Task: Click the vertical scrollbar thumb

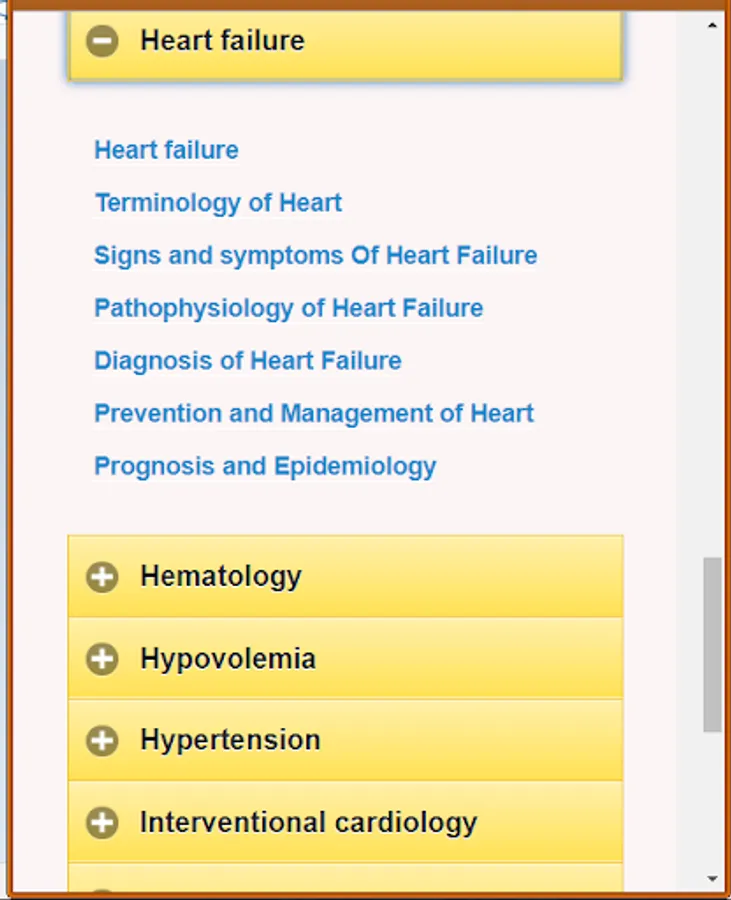Action: click(712, 645)
